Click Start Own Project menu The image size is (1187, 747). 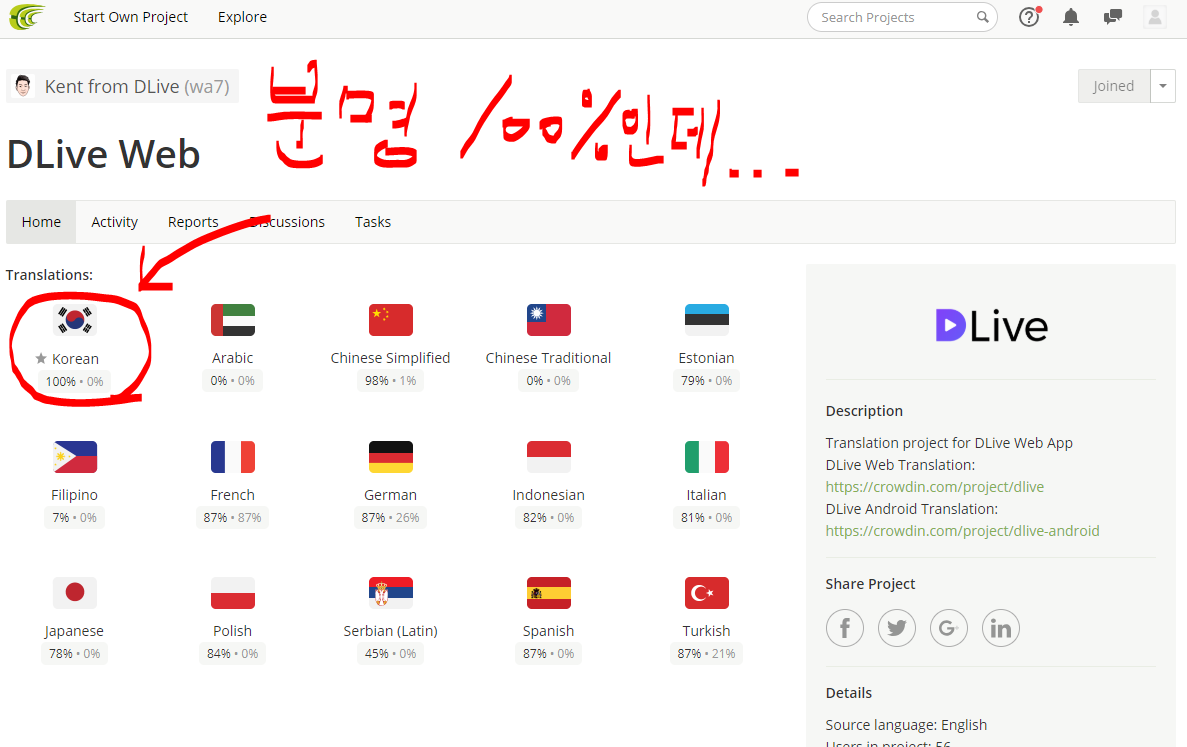(130, 17)
